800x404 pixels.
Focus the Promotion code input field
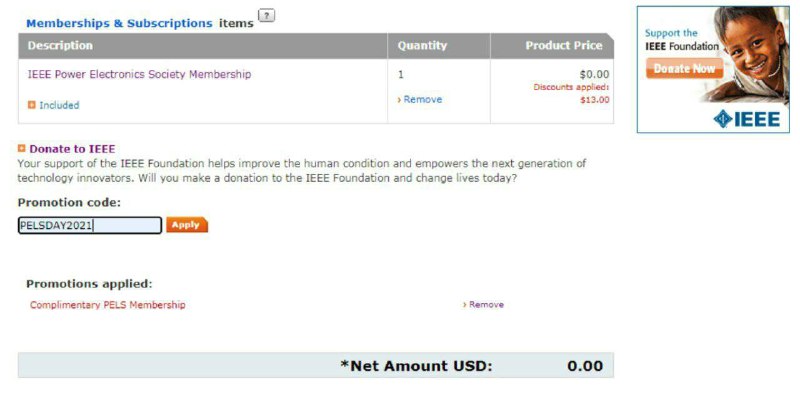[90, 225]
